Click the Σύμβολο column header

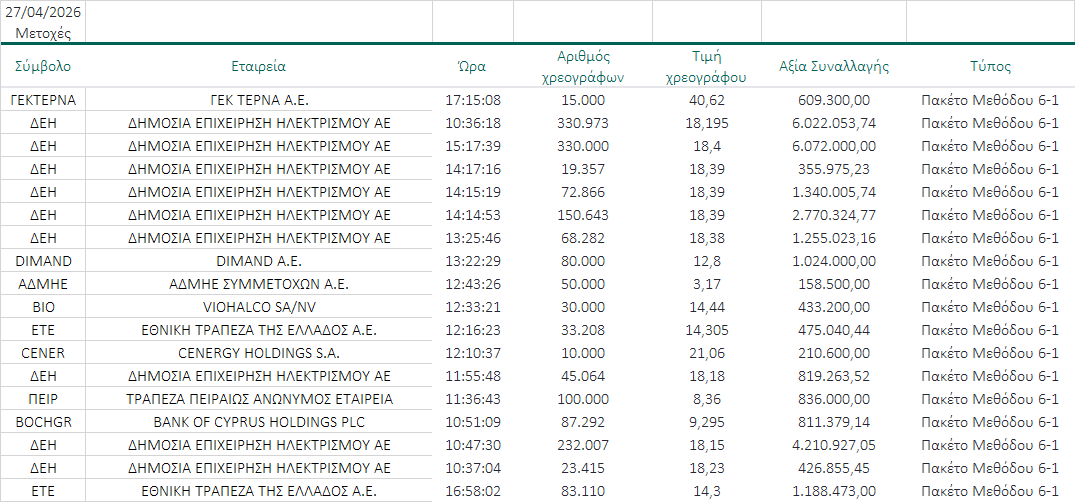pos(43,67)
